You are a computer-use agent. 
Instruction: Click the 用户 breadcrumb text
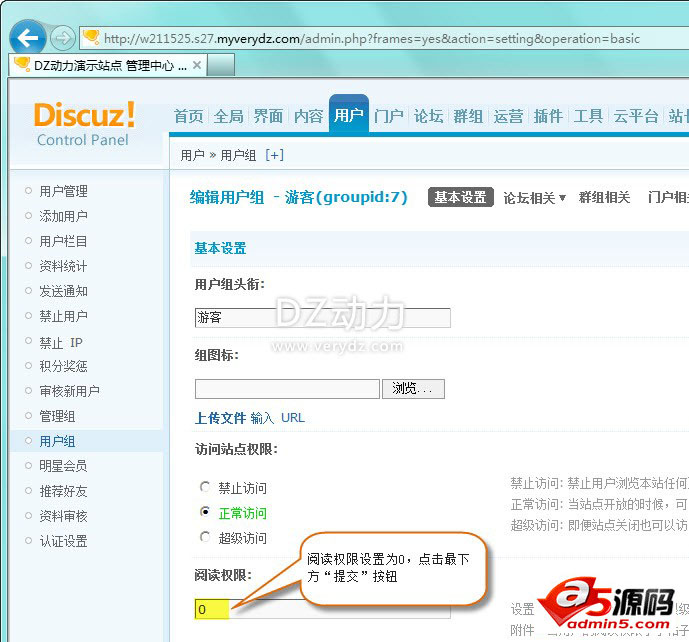[192, 155]
